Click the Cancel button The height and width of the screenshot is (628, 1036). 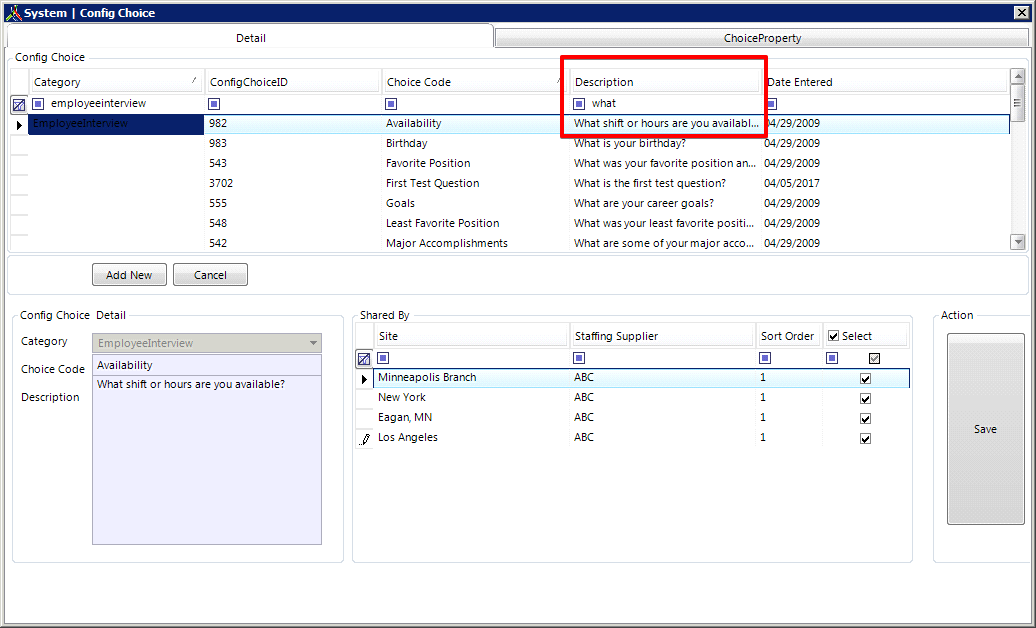[x=210, y=275]
